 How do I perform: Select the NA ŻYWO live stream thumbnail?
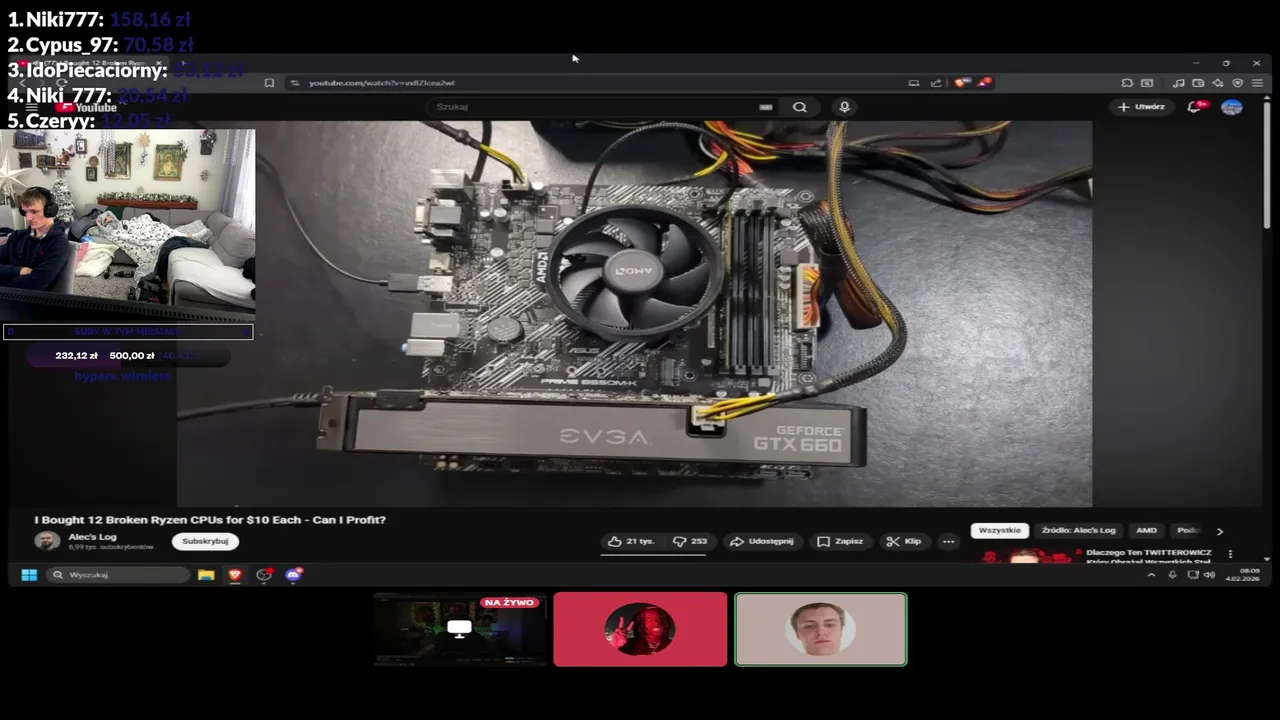pyautogui.click(x=460, y=630)
